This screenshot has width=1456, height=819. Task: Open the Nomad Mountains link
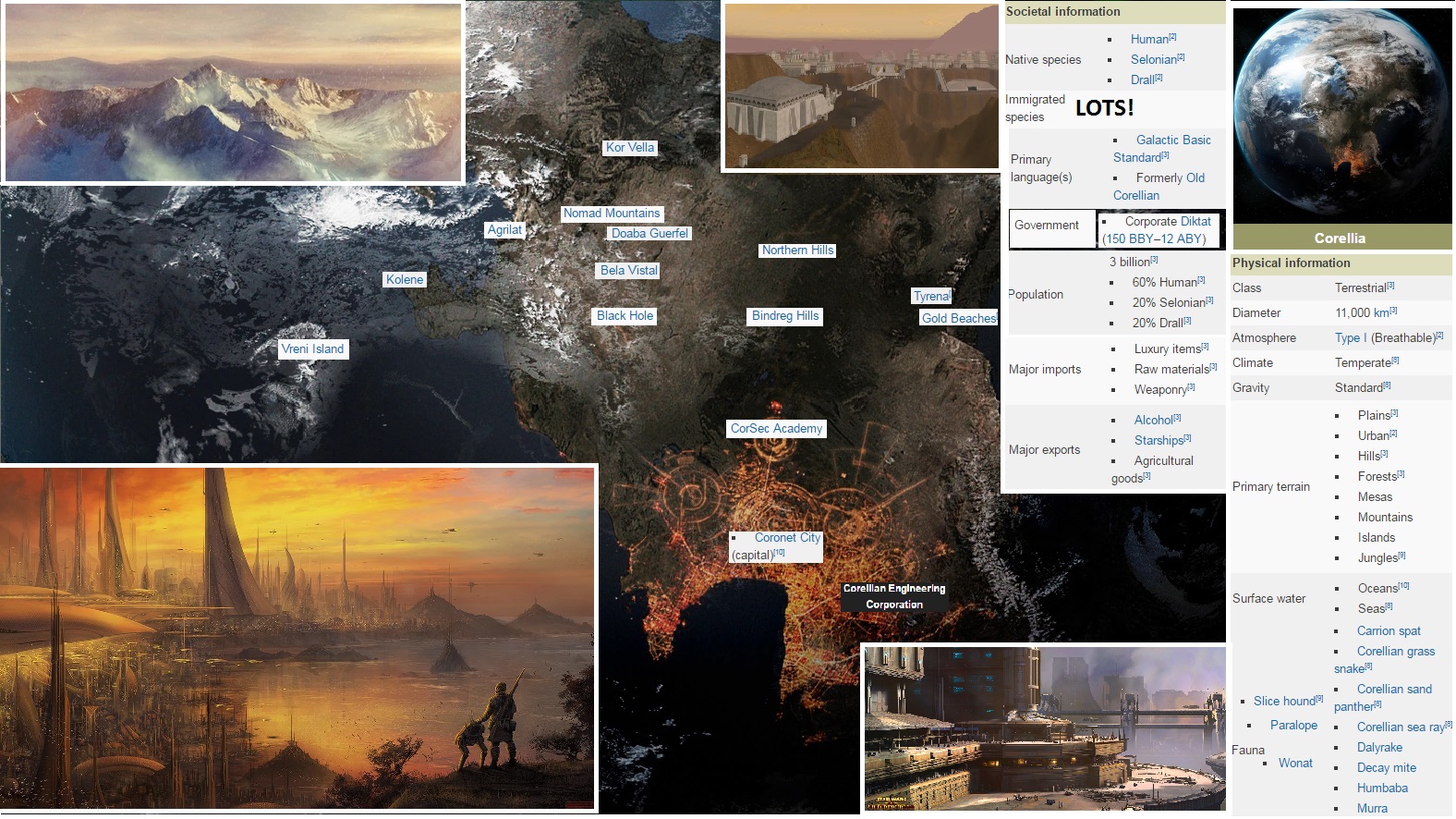pos(612,214)
